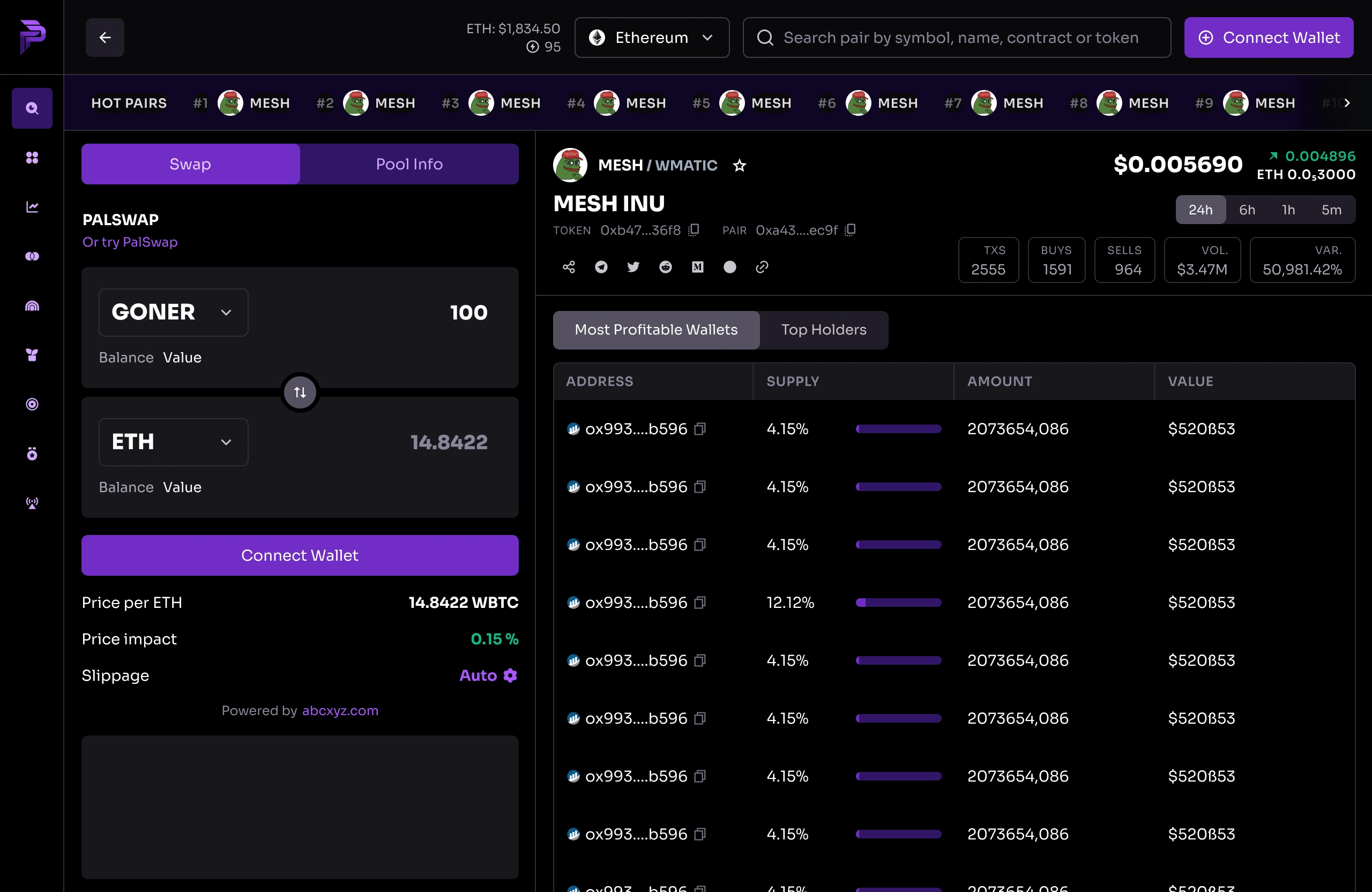Open the four-dots dashboard sidebar icon
Screen dimensions: 1372x892
32,158
